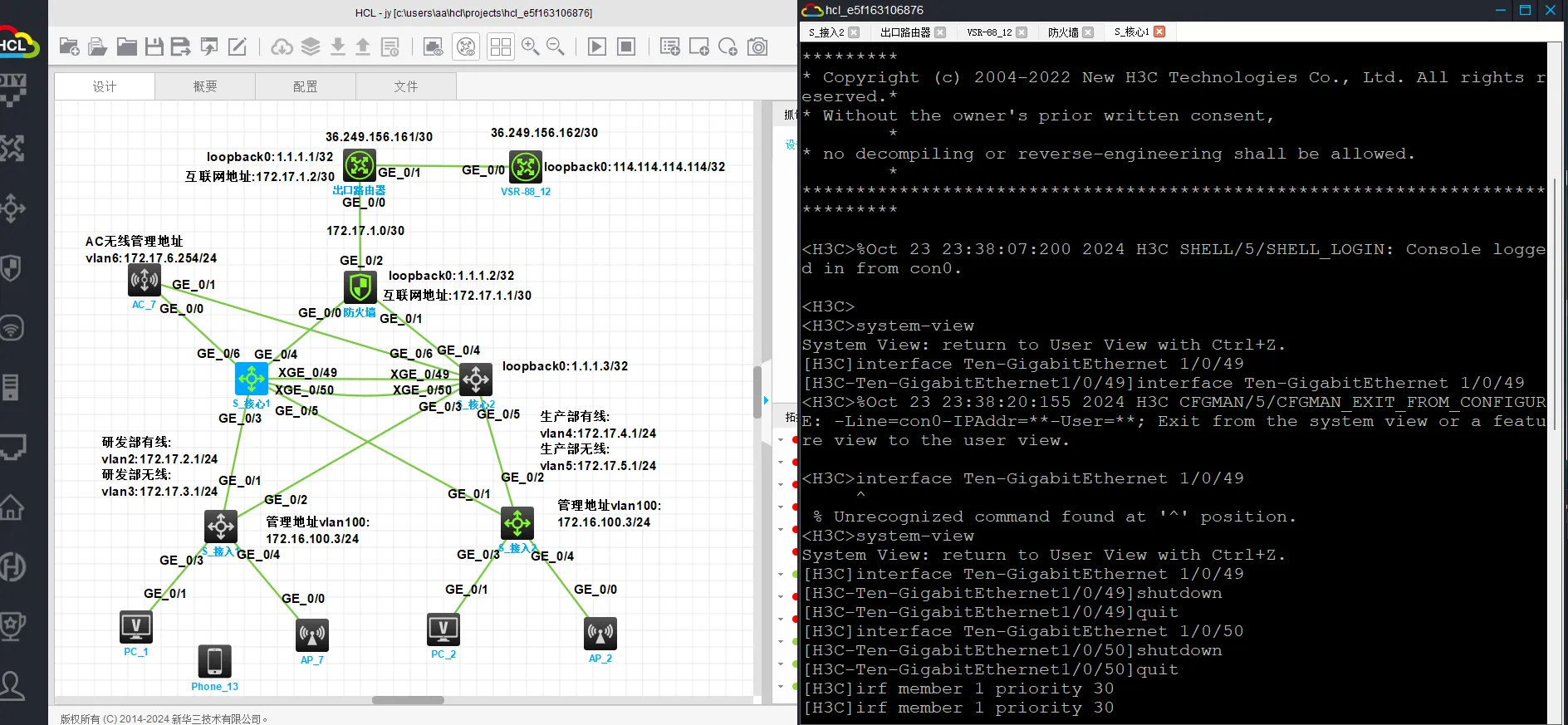Switch to the 概要 tab
The image size is (1568, 725).
(205, 86)
